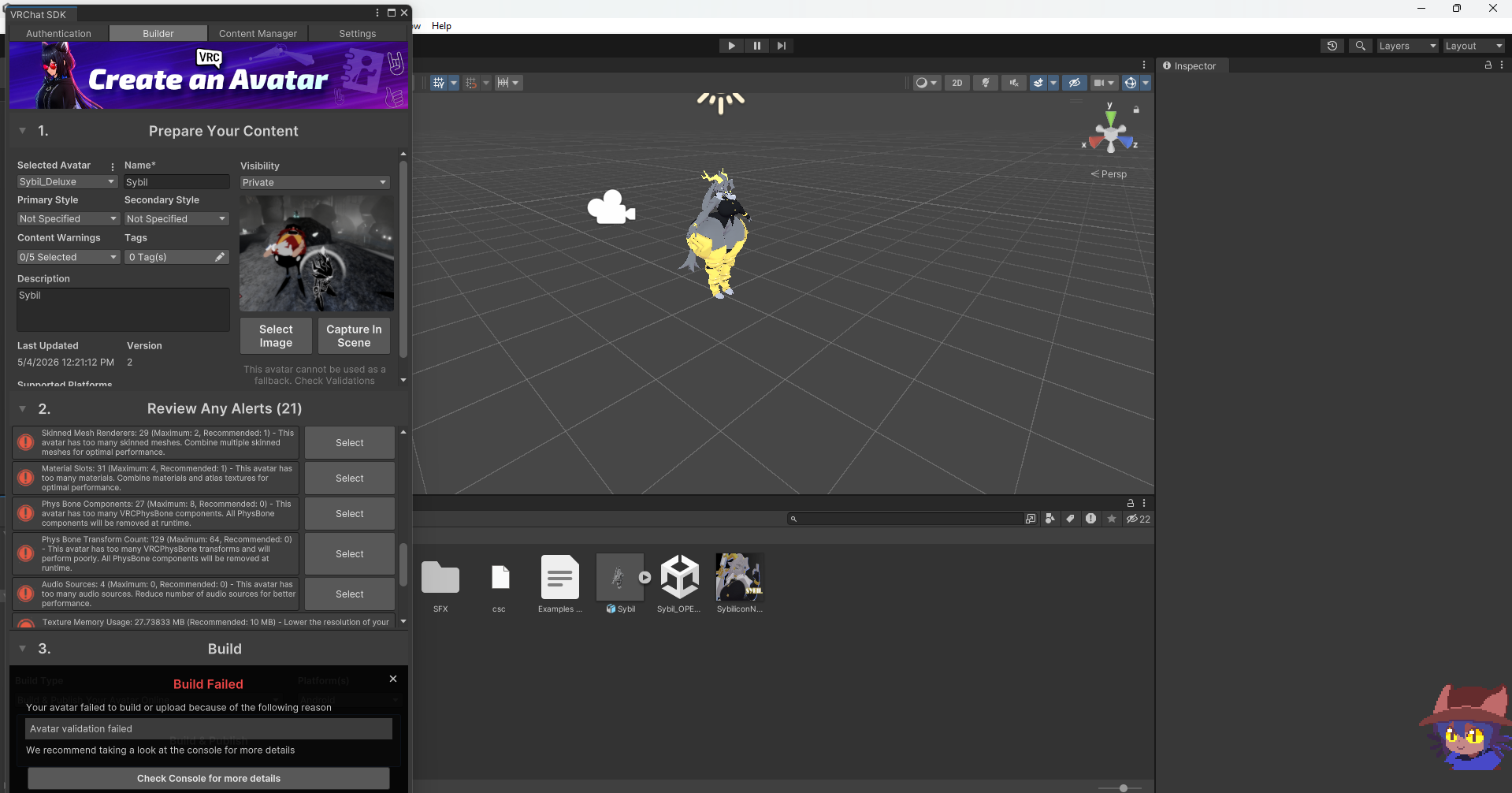Click the Search by Import Log Type icon
Screen dimensions: 1512x793
pyautogui.click(x=1090, y=519)
